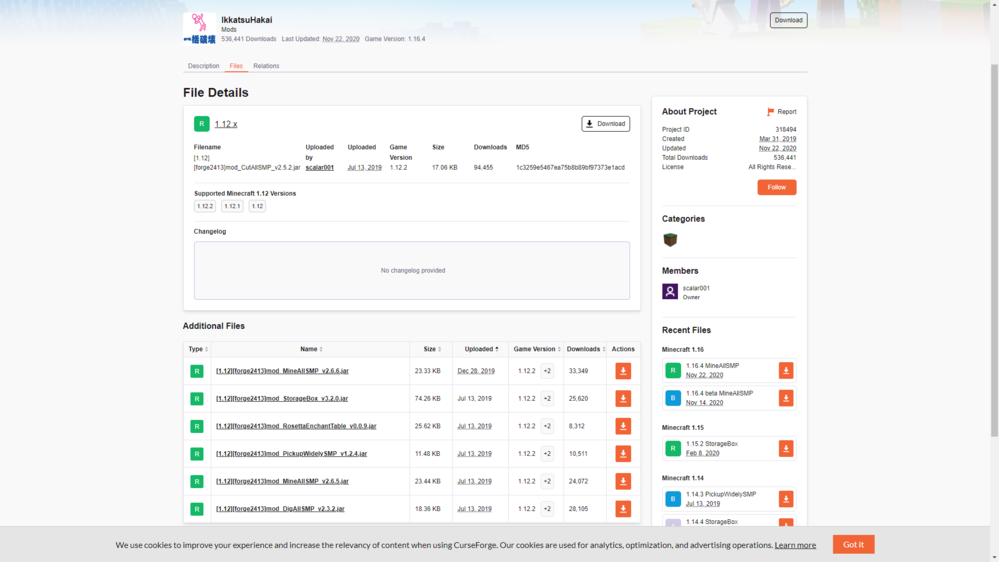Open the Files tab

pos(236,66)
